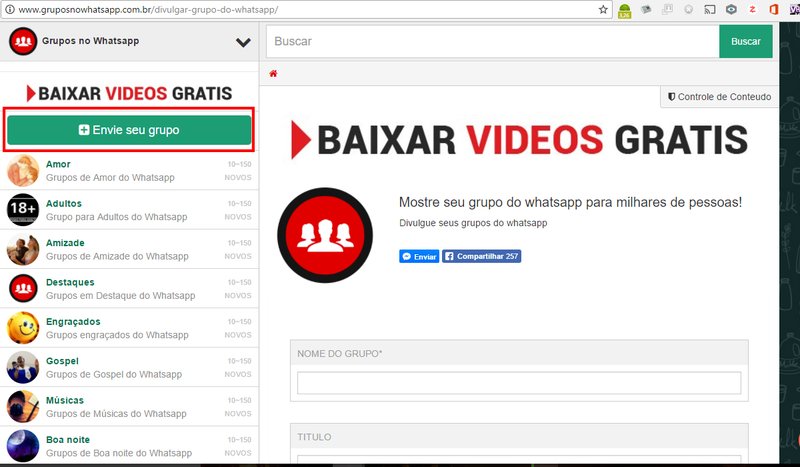View site information icon in address bar
800x467 pixels.
(10, 10)
